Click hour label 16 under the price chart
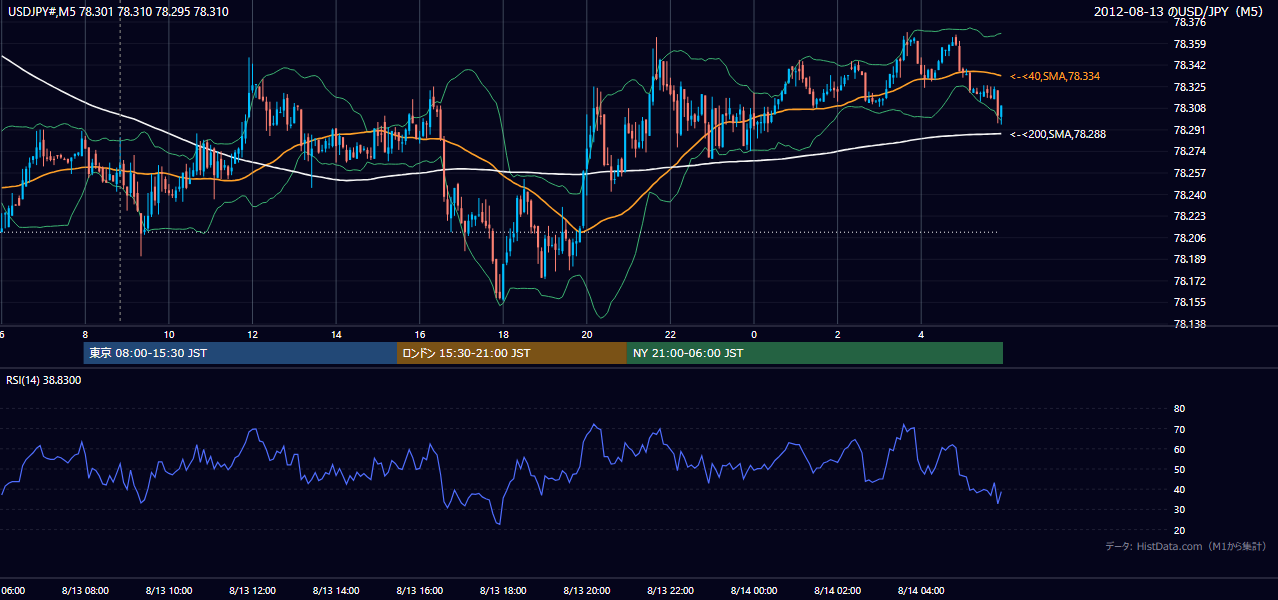 (419, 334)
